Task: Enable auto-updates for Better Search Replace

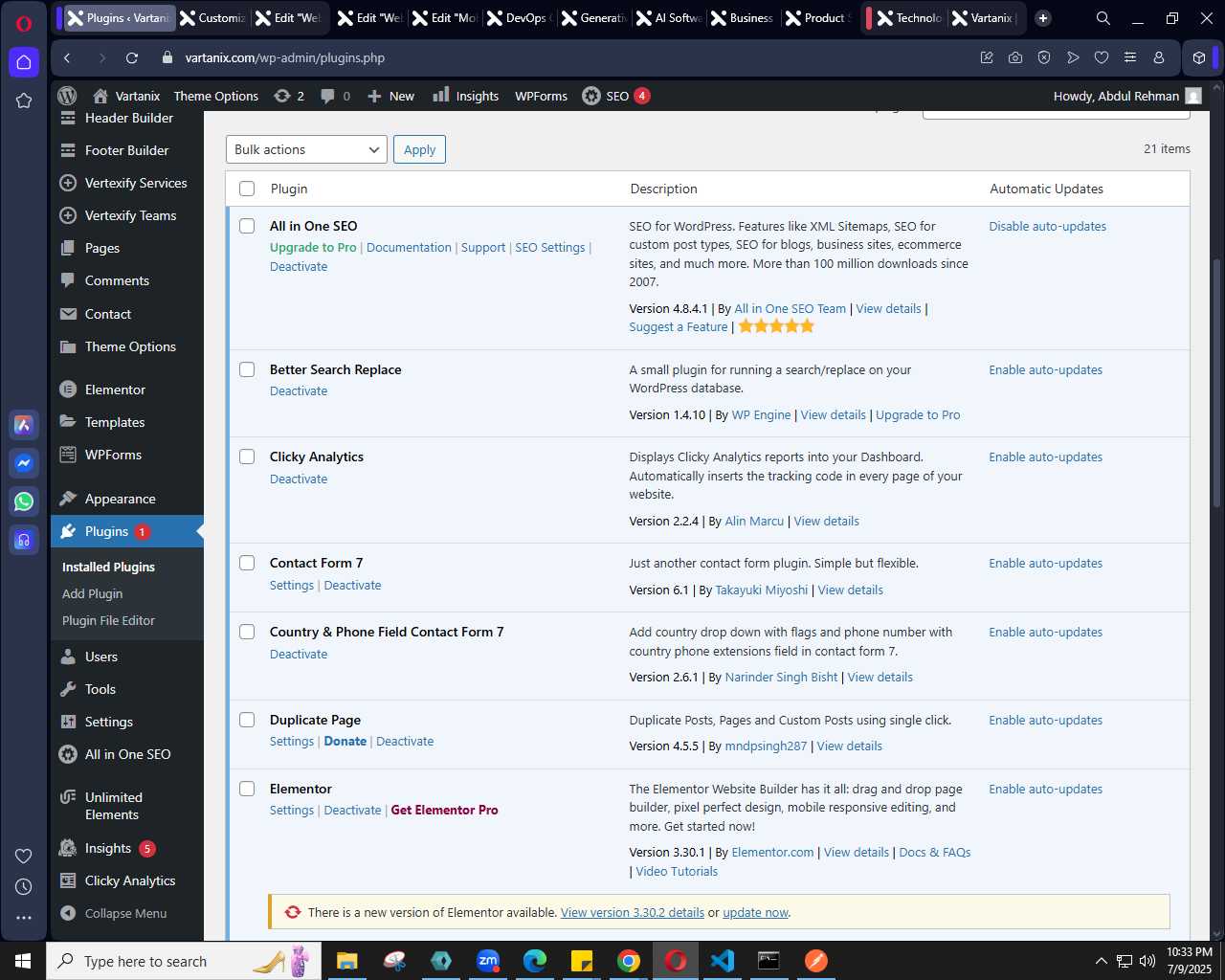Action: (1045, 369)
